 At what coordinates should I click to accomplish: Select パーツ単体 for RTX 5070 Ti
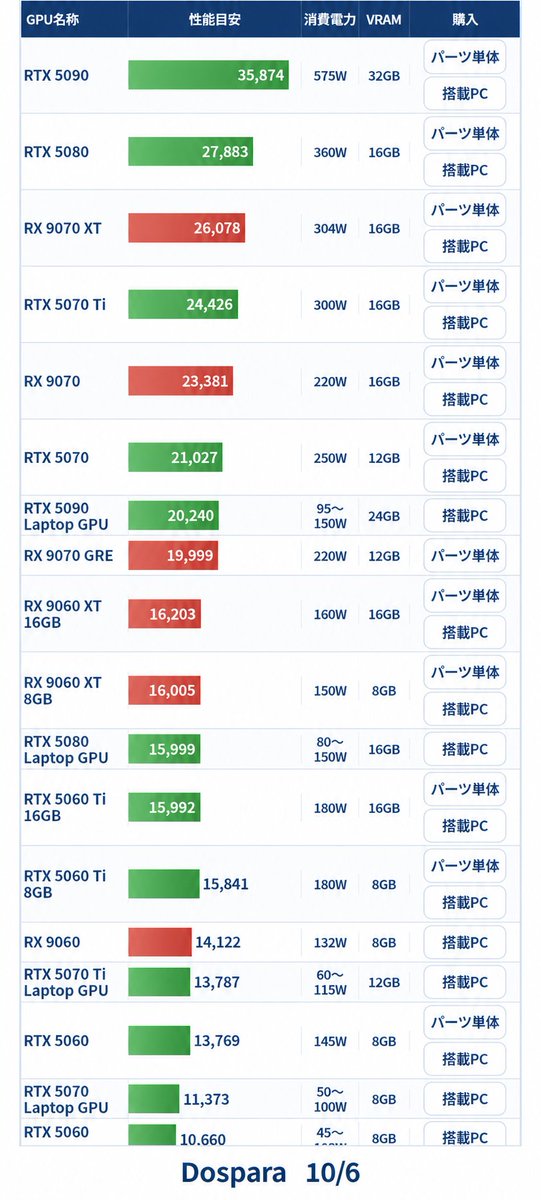[x=465, y=286]
